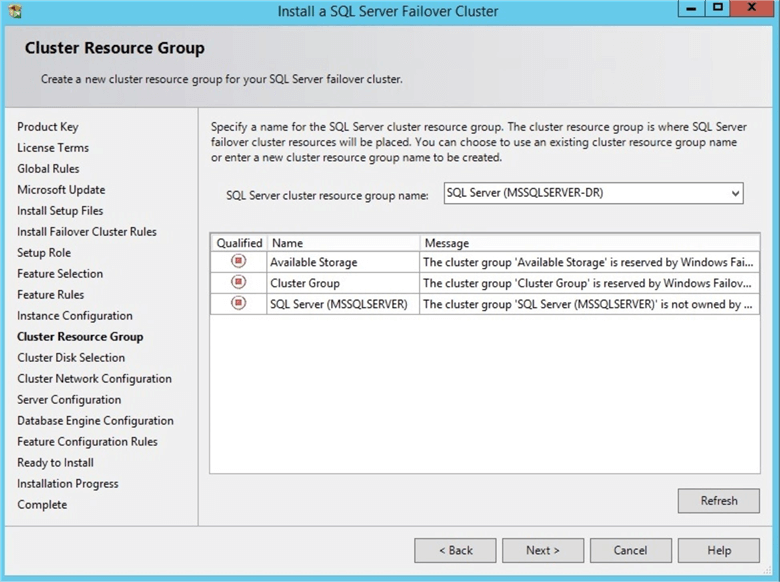Screen dimensions: 780x582
Task: Select the Feature Configuration Rules step
Action: click(87, 442)
